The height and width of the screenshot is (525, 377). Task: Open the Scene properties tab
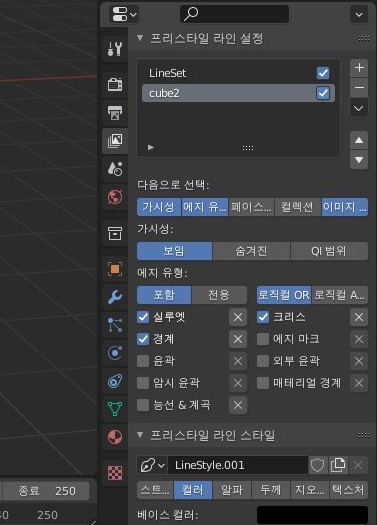[115, 169]
